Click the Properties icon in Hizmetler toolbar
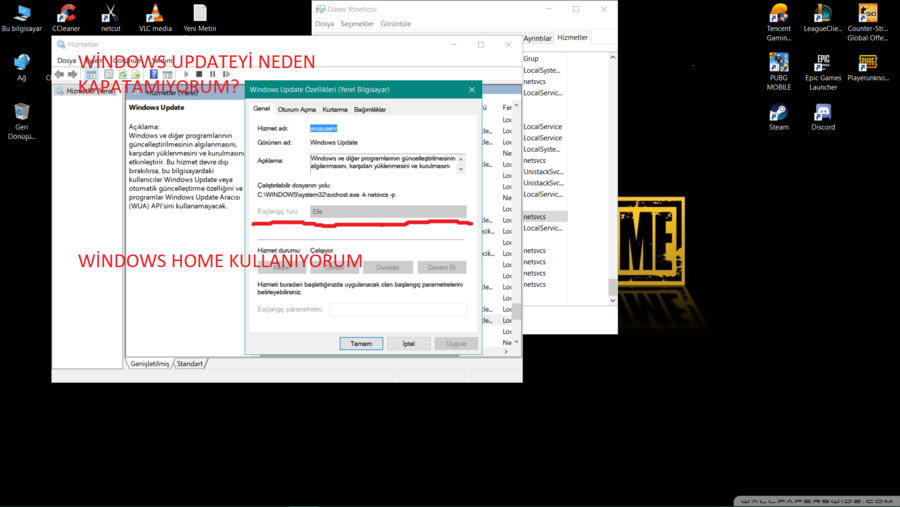This screenshot has width=900, height=507. click(108, 74)
